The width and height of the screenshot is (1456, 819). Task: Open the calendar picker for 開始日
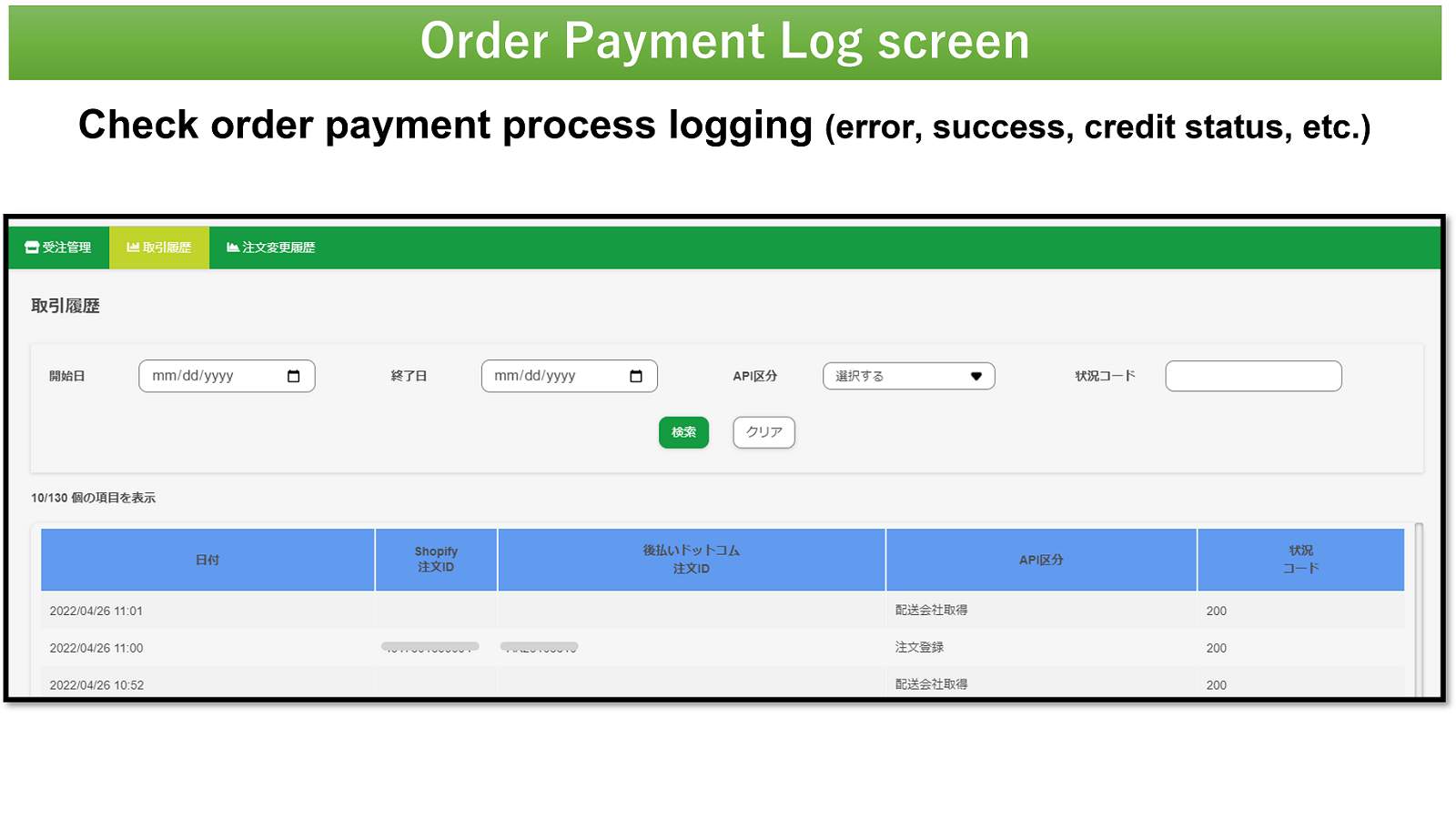[x=293, y=377]
